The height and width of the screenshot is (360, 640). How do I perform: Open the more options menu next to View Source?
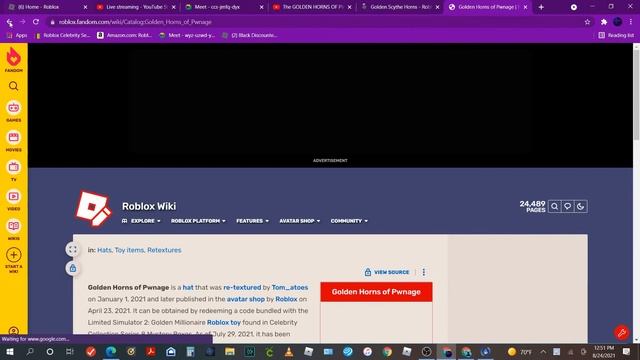(424, 272)
